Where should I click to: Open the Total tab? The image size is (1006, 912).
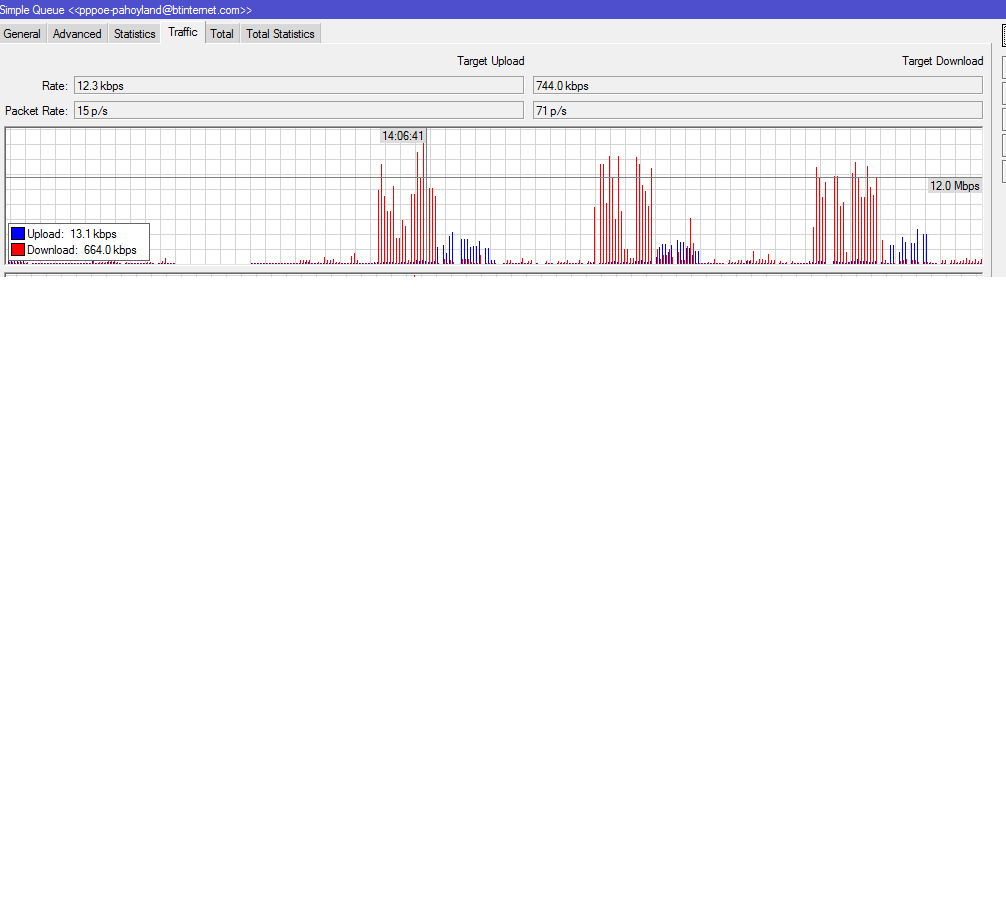pos(222,34)
